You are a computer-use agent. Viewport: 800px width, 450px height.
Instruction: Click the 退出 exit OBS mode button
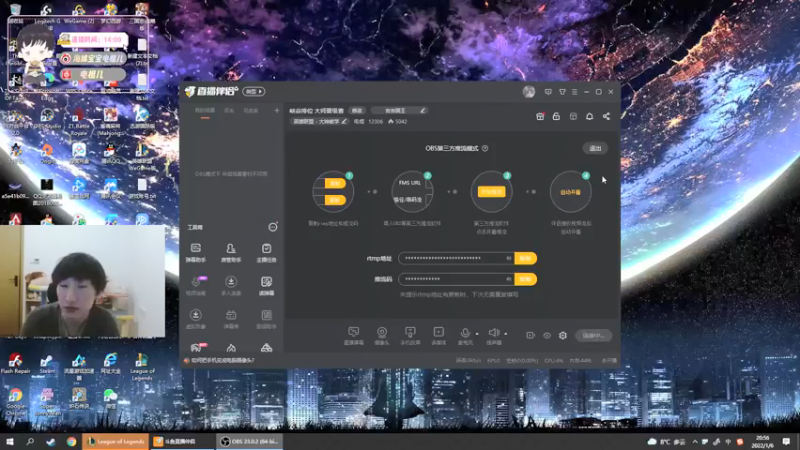[595, 148]
